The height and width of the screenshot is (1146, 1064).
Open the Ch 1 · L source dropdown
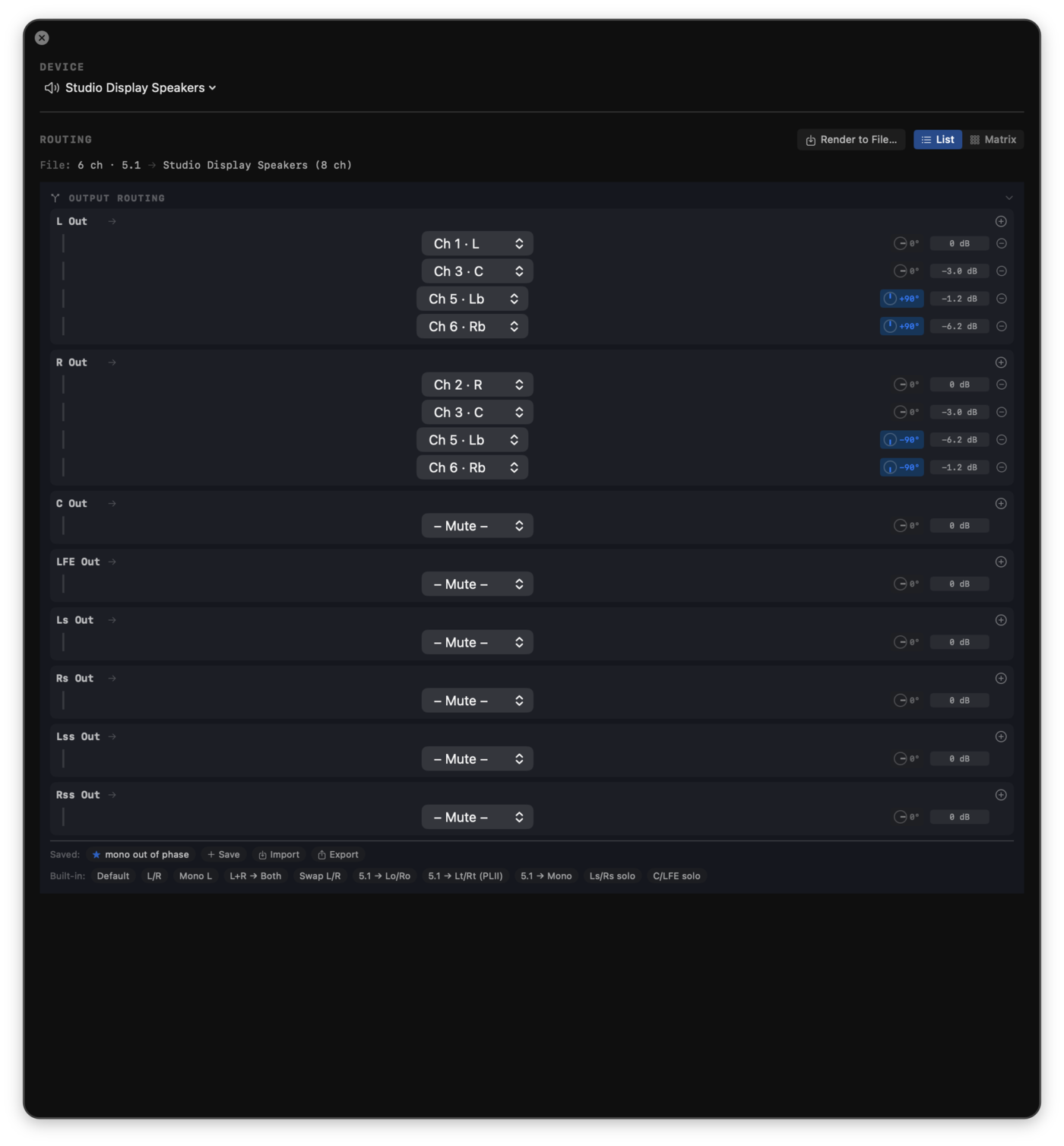[477, 243]
